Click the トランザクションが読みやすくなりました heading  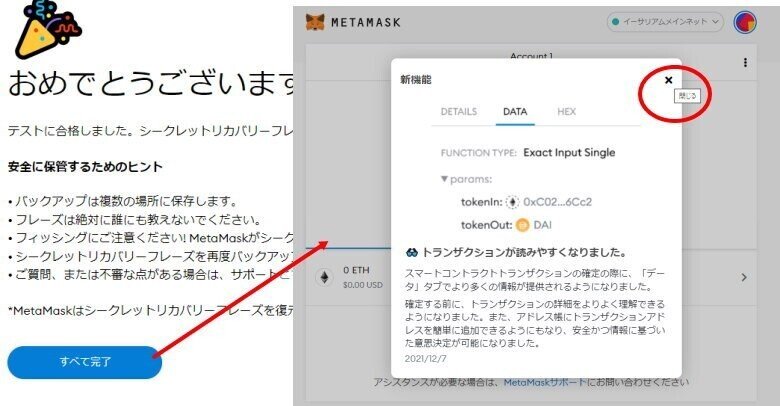pos(524,253)
